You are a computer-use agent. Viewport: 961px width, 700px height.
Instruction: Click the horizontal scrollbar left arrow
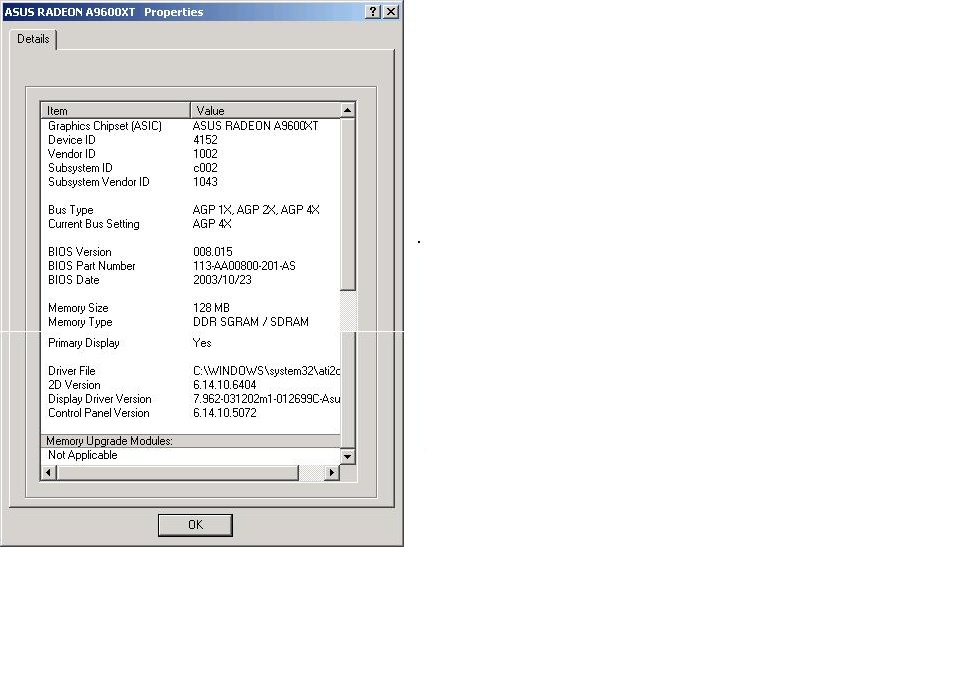click(49, 473)
